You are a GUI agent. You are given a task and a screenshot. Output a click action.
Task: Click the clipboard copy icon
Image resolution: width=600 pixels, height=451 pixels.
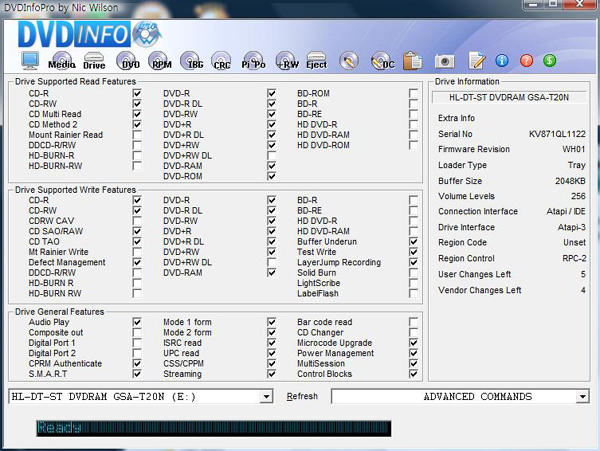[x=412, y=61]
